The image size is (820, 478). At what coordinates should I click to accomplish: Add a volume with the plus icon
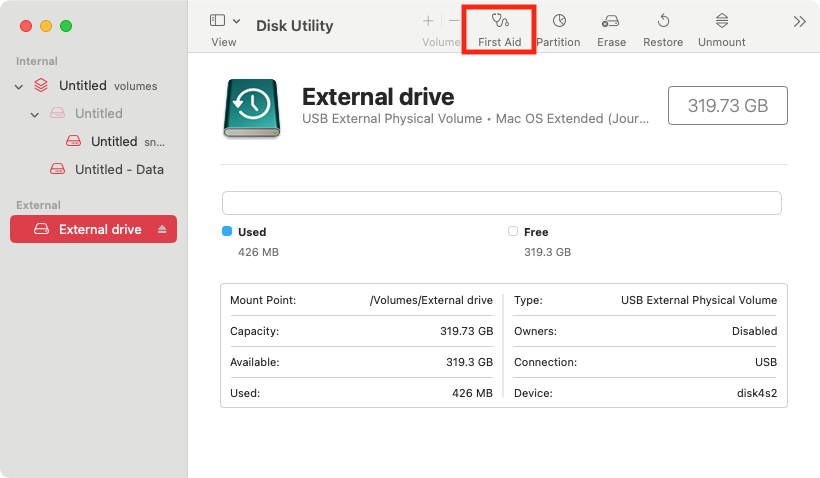[428, 21]
